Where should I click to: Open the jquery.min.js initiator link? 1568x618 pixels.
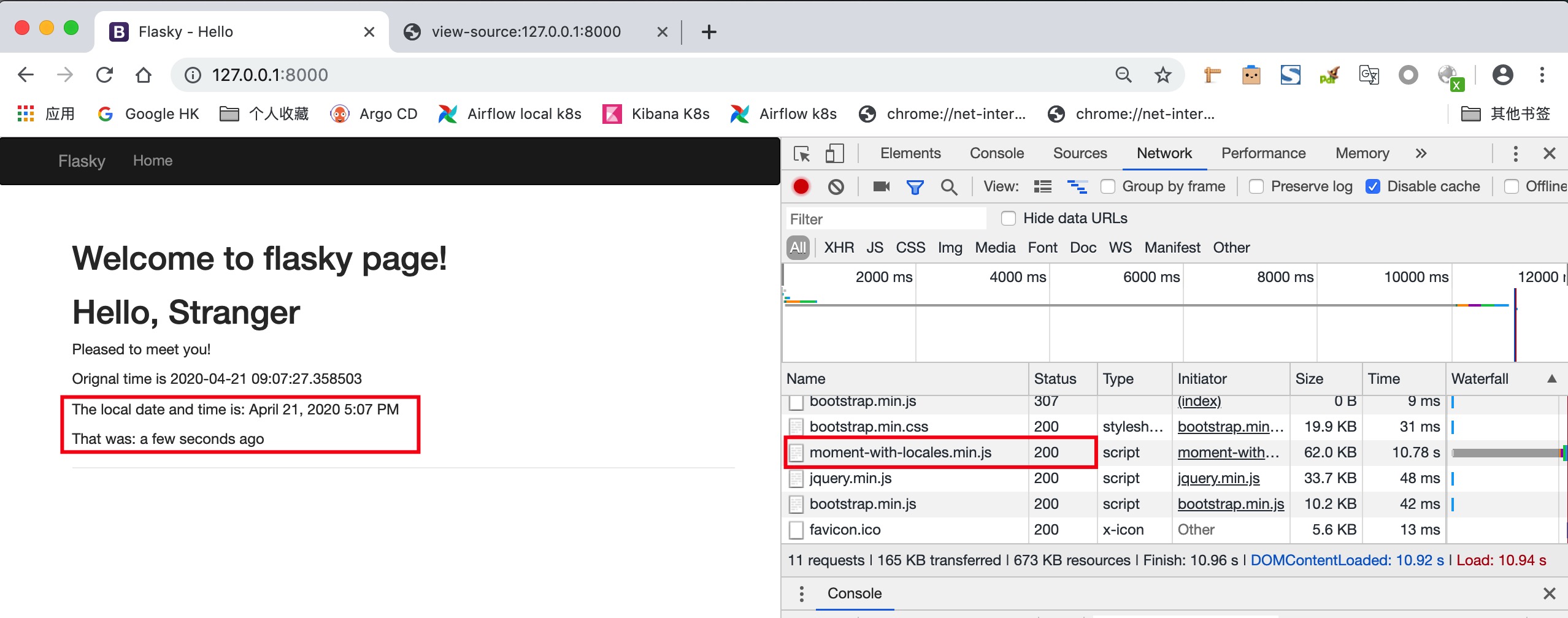(1218, 478)
